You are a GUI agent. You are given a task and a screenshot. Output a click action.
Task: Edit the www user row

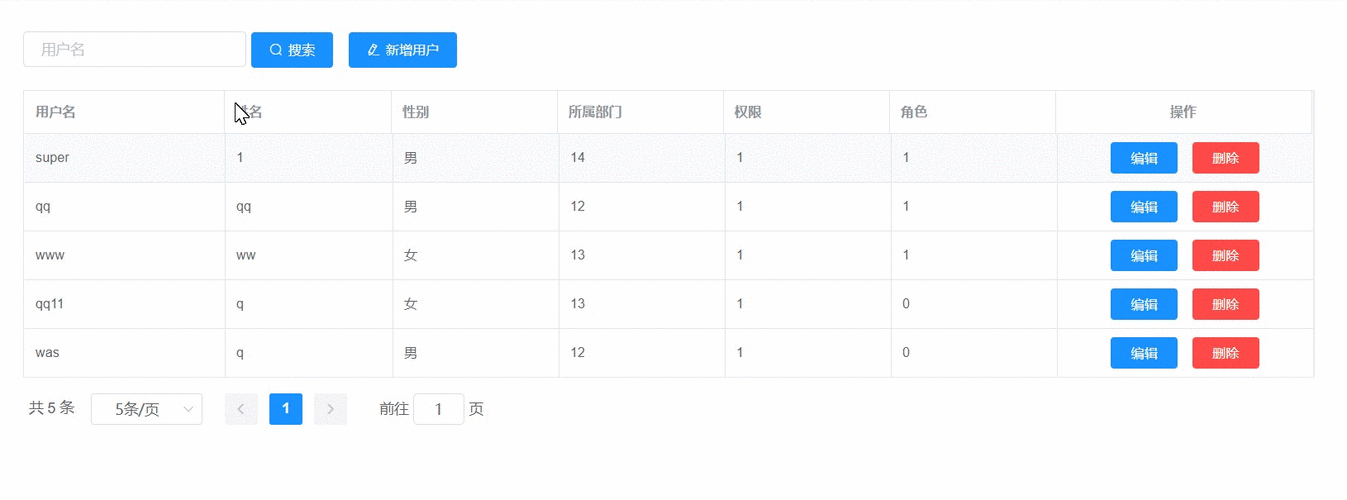pyautogui.click(x=1144, y=255)
